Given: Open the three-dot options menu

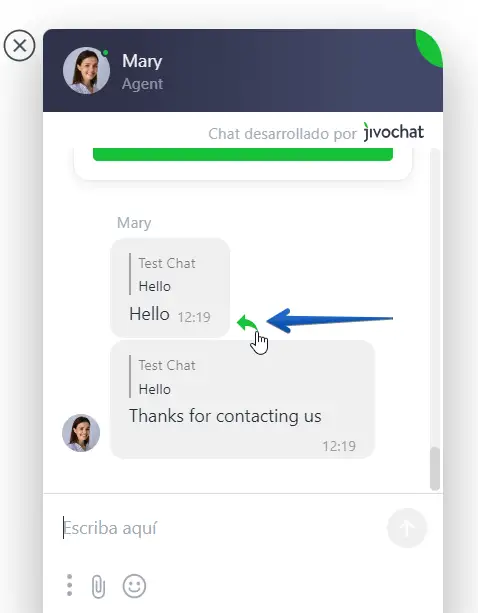Looking at the screenshot, I should (70, 585).
